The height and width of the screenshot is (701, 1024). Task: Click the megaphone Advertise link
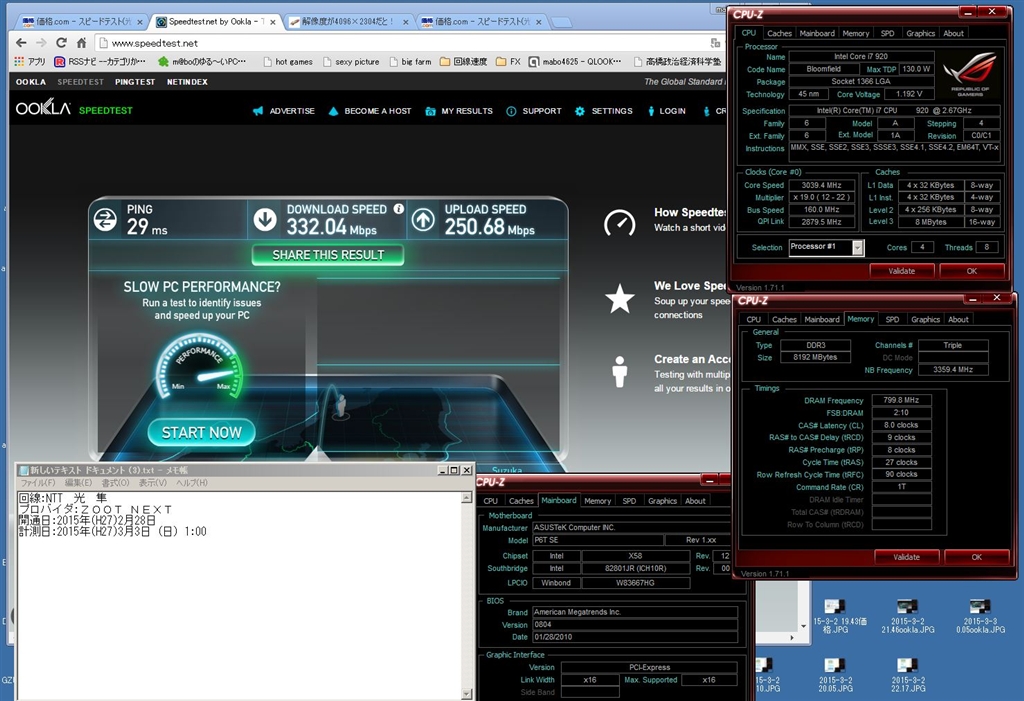(x=283, y=111)
